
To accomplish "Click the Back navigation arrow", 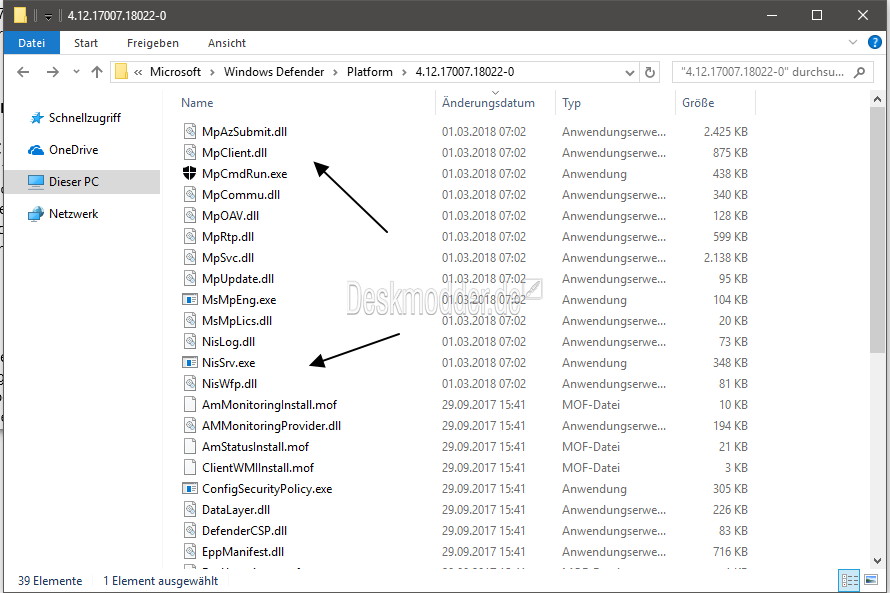I will tap(23, 72).
